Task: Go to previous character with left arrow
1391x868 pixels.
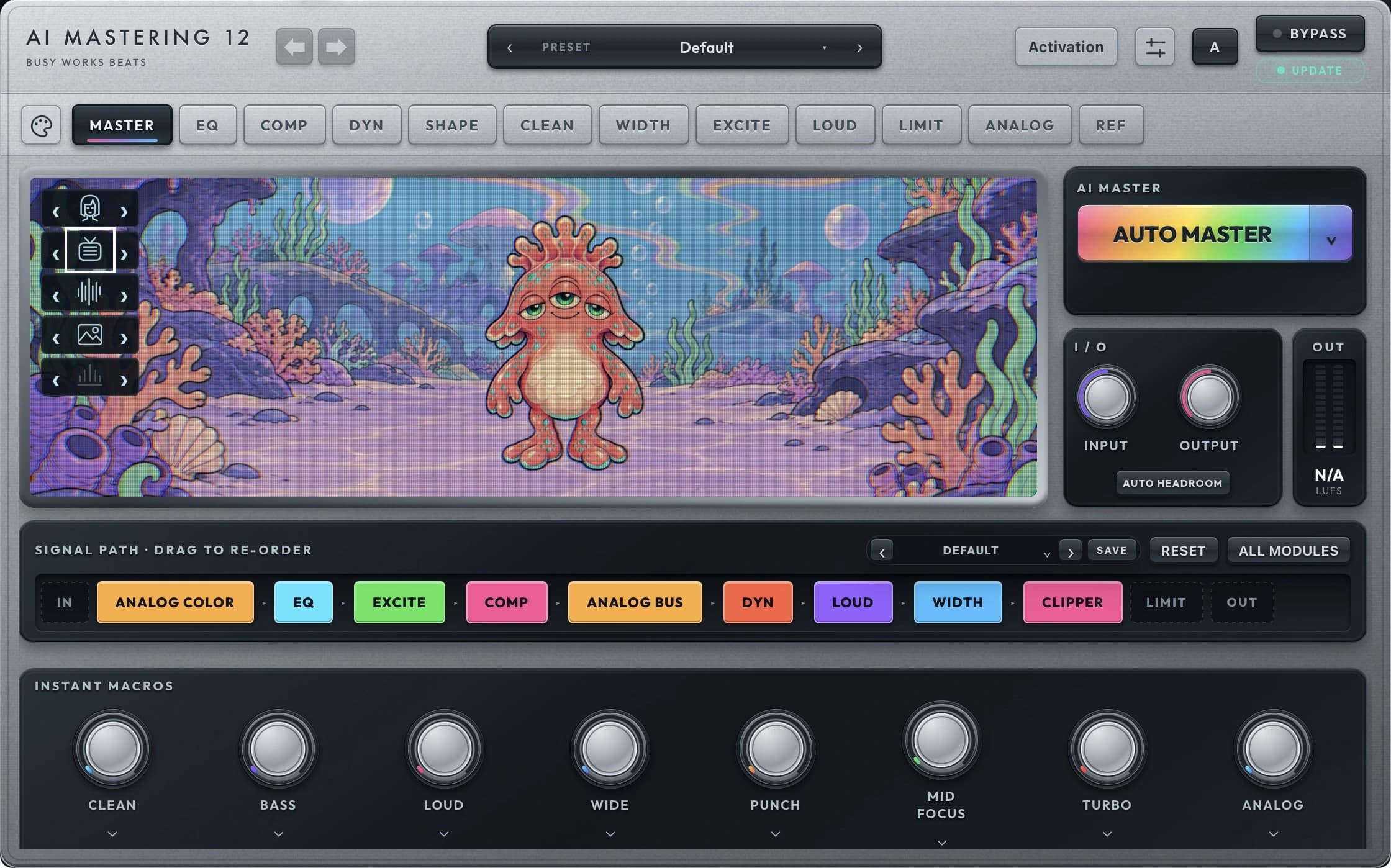Action: click(x=56, y=212)
